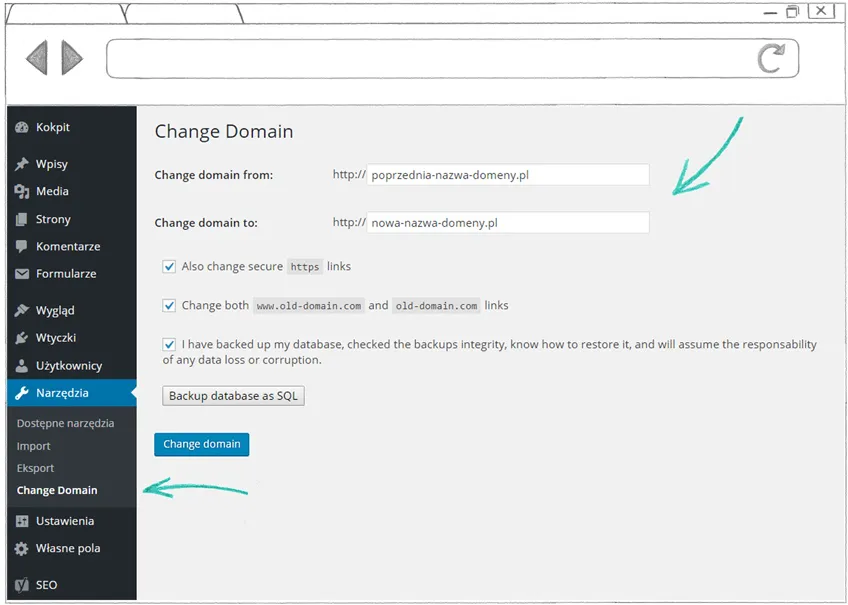Screen dimensions: 848x605
Task: Click the browser reload icon
Action: point(770,58)
